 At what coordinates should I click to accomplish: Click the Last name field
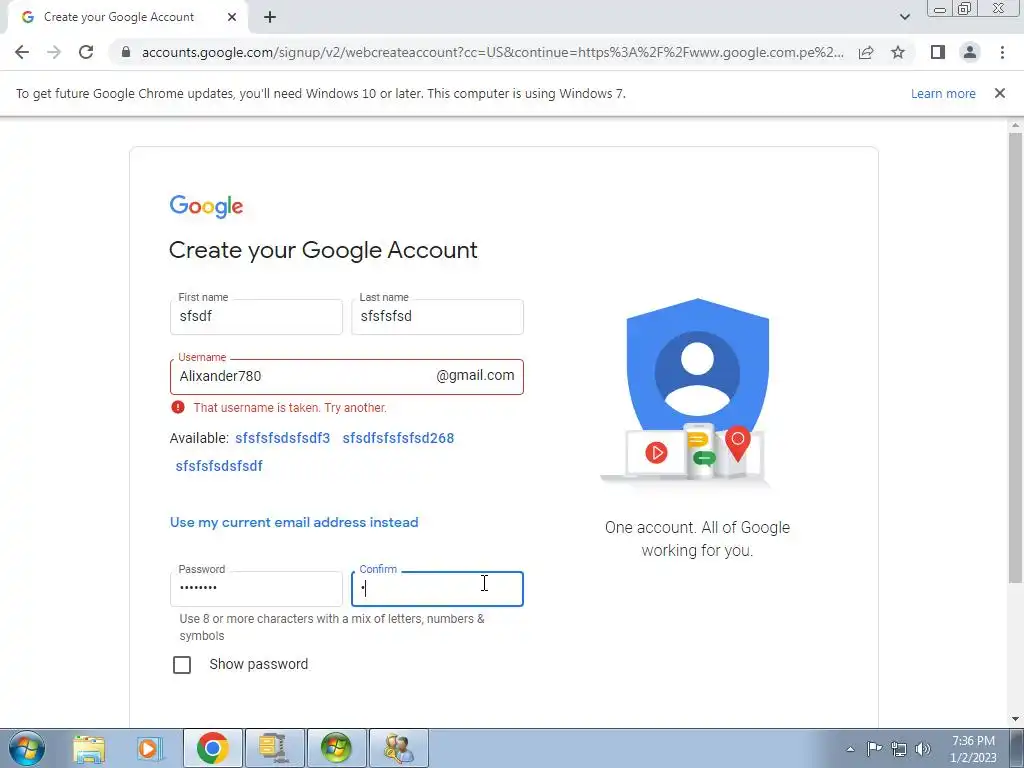pos(437,317)
